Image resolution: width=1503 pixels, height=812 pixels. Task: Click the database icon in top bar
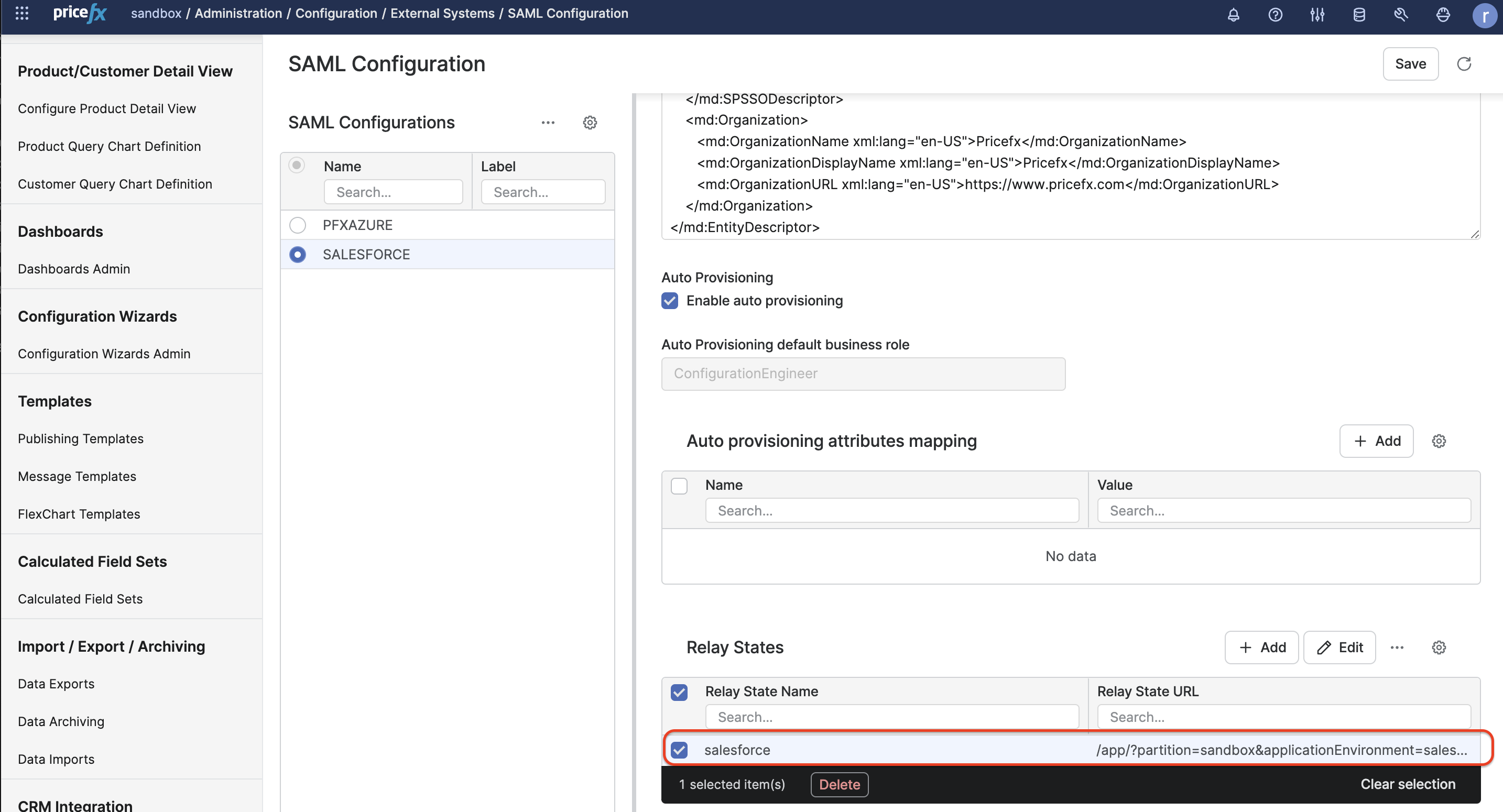(1359, 14)
